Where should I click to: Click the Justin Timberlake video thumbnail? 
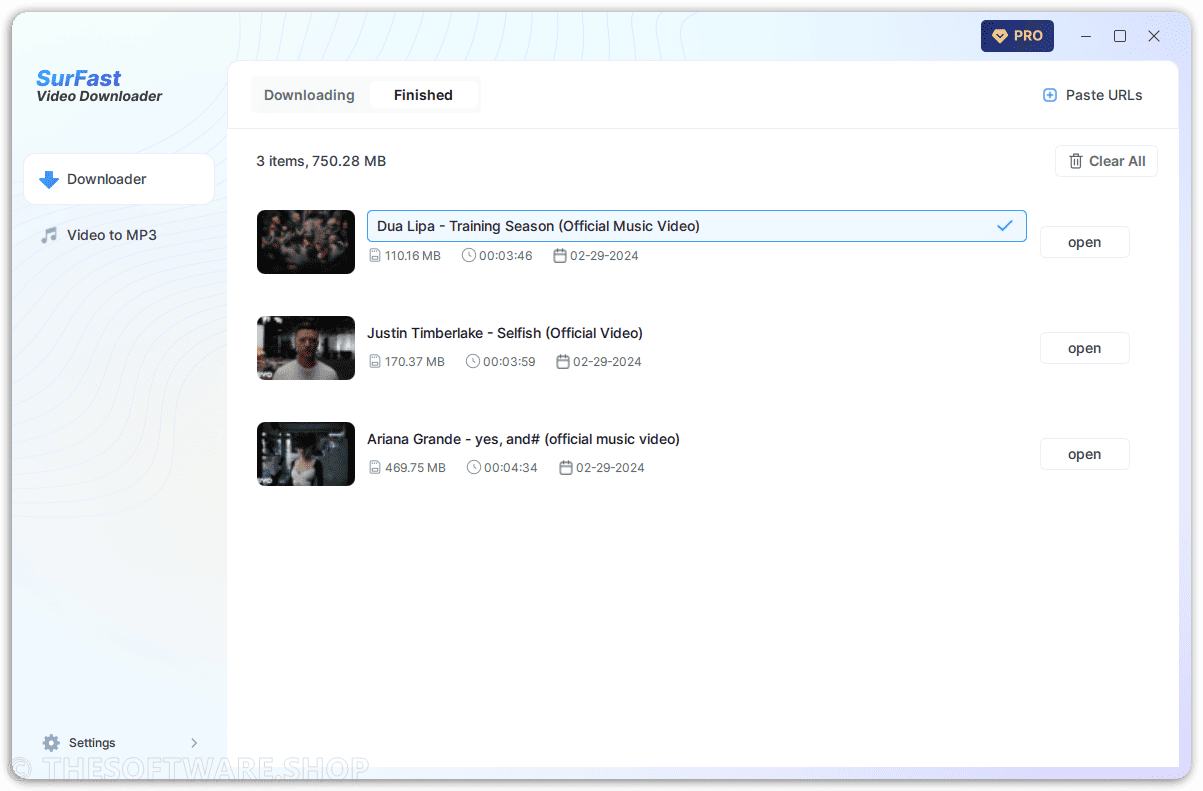tap(306, 348)
